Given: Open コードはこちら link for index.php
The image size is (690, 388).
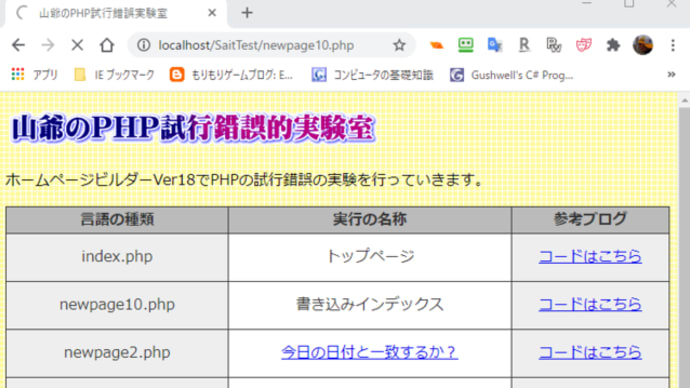Looking at the screenshot, I should (590, 256).
